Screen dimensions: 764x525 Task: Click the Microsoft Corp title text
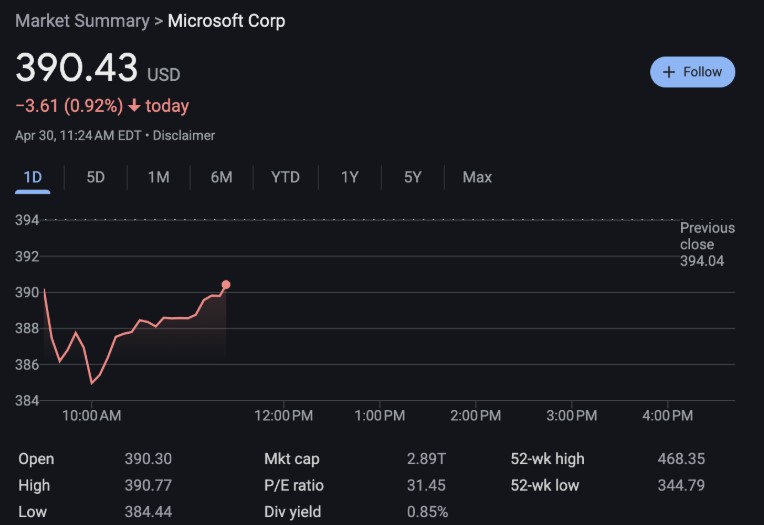coord(226,21)
